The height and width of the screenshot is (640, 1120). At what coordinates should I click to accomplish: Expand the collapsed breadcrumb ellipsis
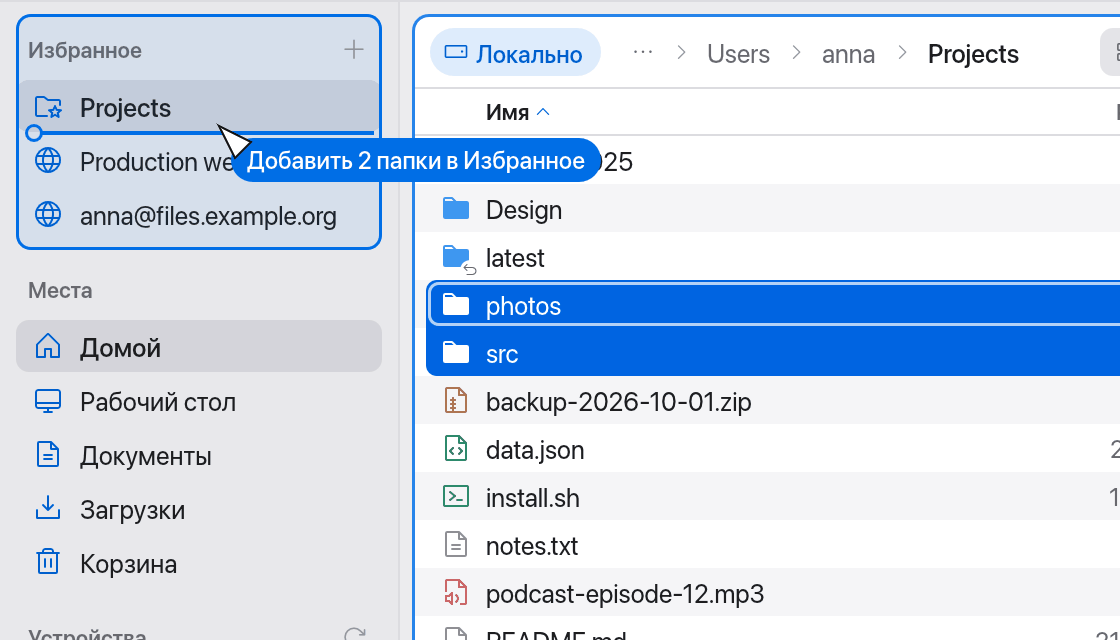point(643,53)
